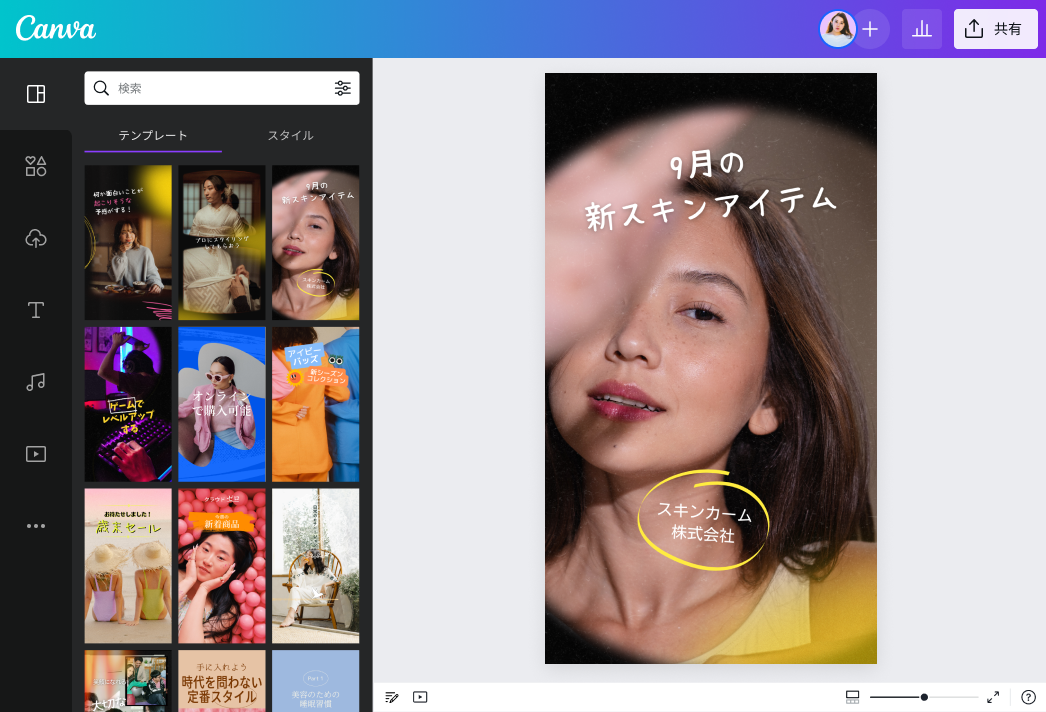Viewport: 1046px width, 712px height.
Task: Expand more tools with the ellipsis
Action: (x=36, y=525)
